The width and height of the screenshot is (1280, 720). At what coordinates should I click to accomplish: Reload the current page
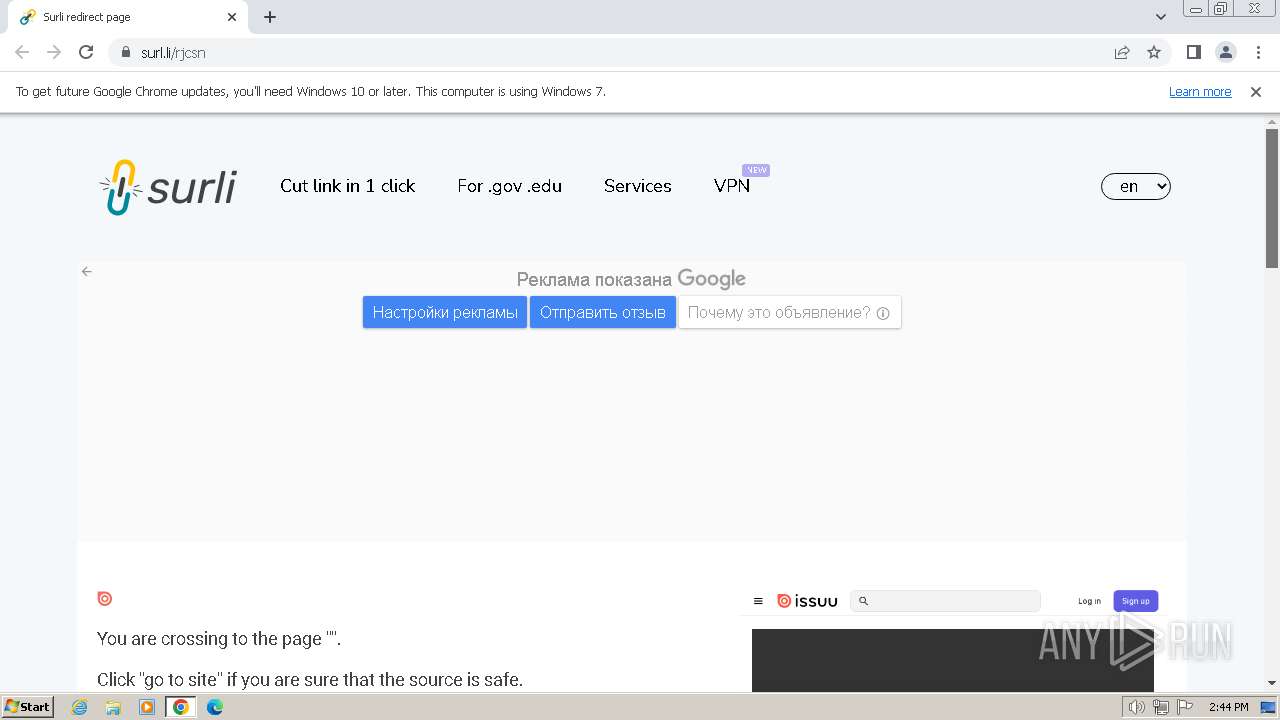pyautogui.click(x=86, y=53)
